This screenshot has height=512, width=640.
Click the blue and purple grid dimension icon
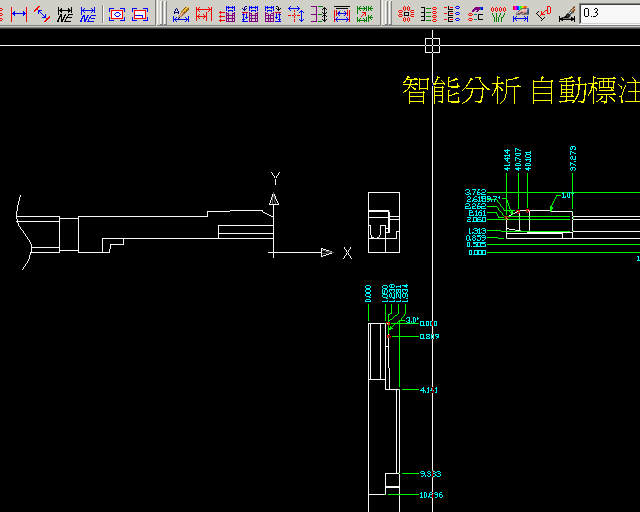pos(250,14)
